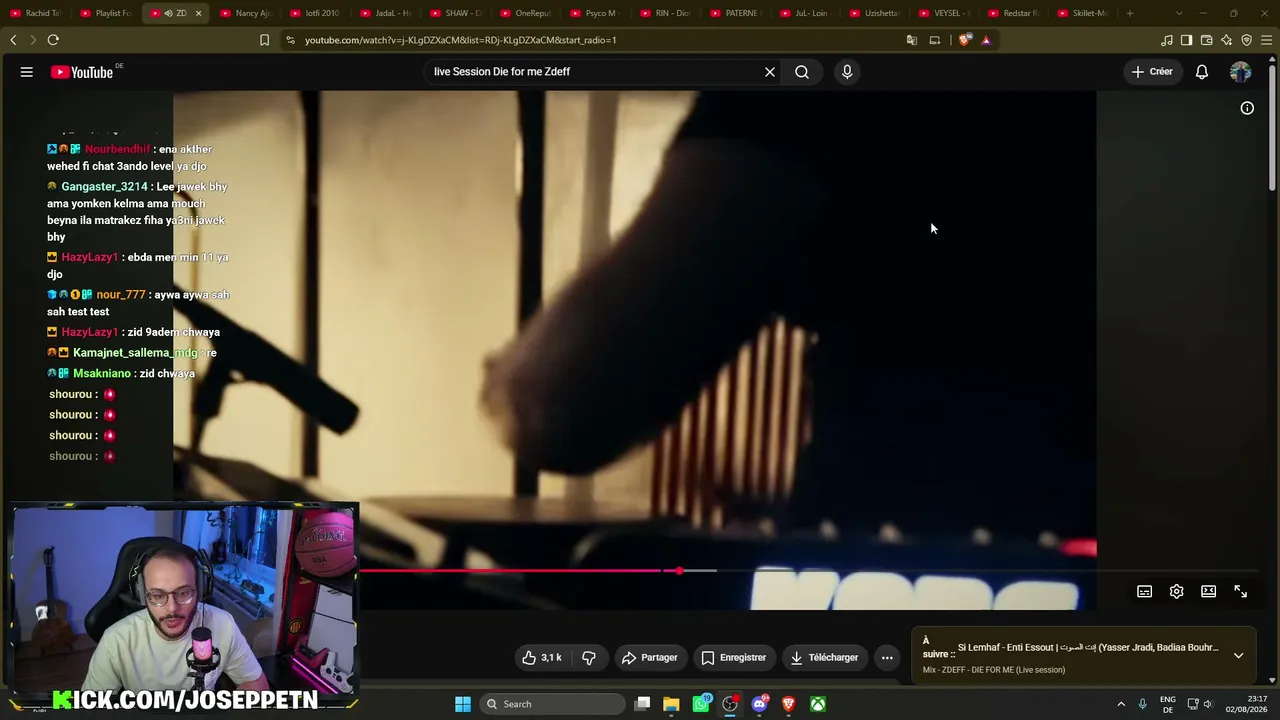
Task: Show the video info card icon
Action: (1247, 108)
